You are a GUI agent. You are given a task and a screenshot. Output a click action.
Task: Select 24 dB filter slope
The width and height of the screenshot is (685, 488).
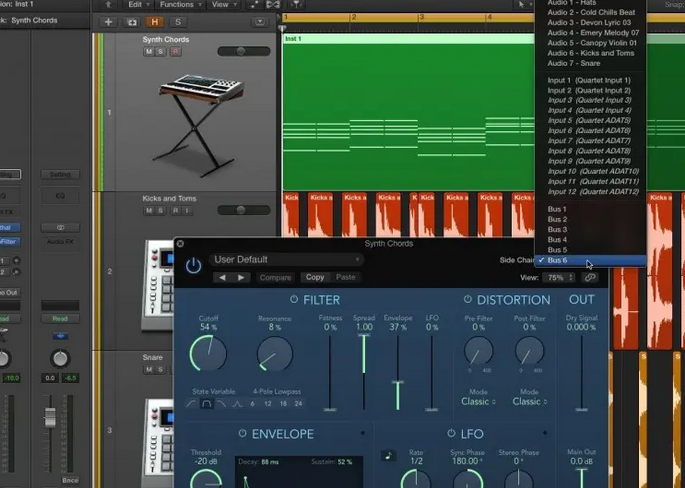pos(298,404)
